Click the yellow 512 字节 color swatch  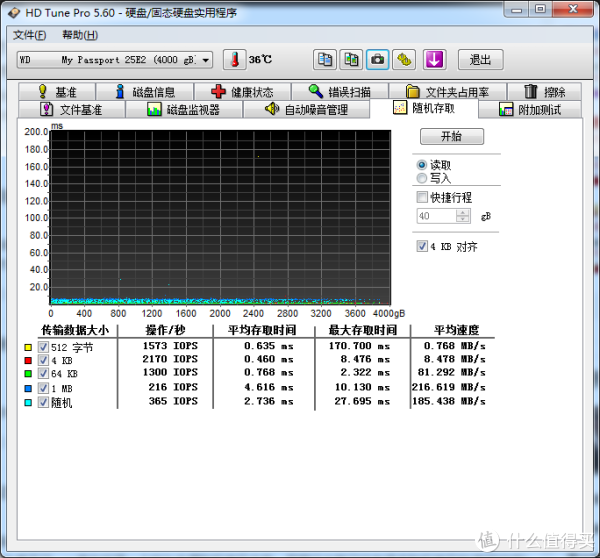tap(28, 348)
